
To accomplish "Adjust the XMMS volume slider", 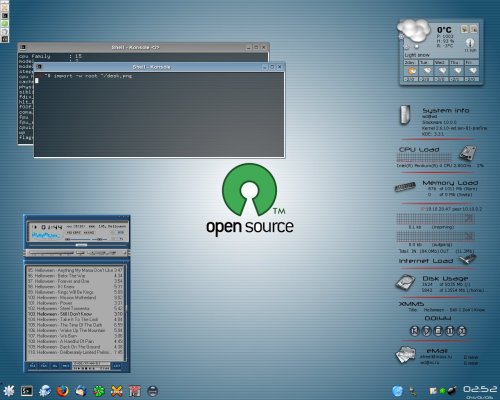I will pyautogui.click(x=79, y=239).
